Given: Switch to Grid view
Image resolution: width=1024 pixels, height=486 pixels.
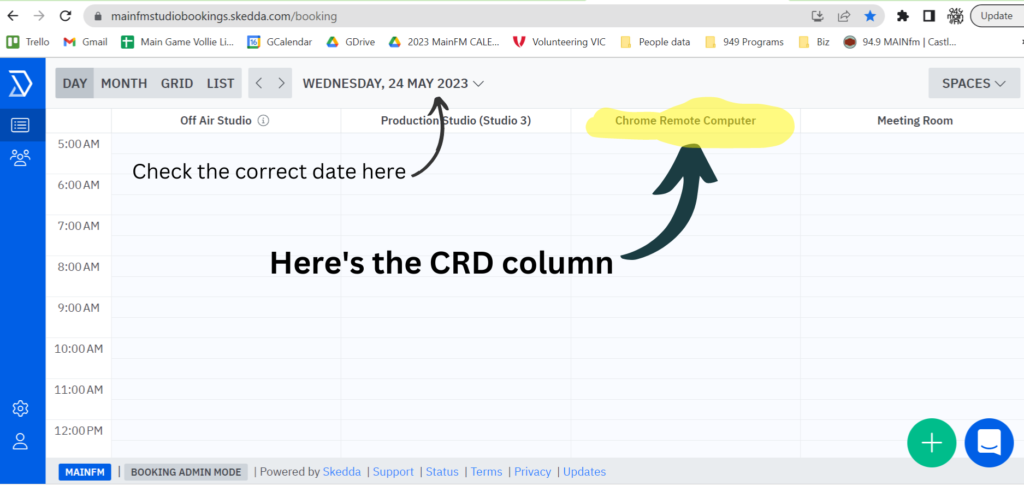Looking at the screenshot, I should point(177,84).
